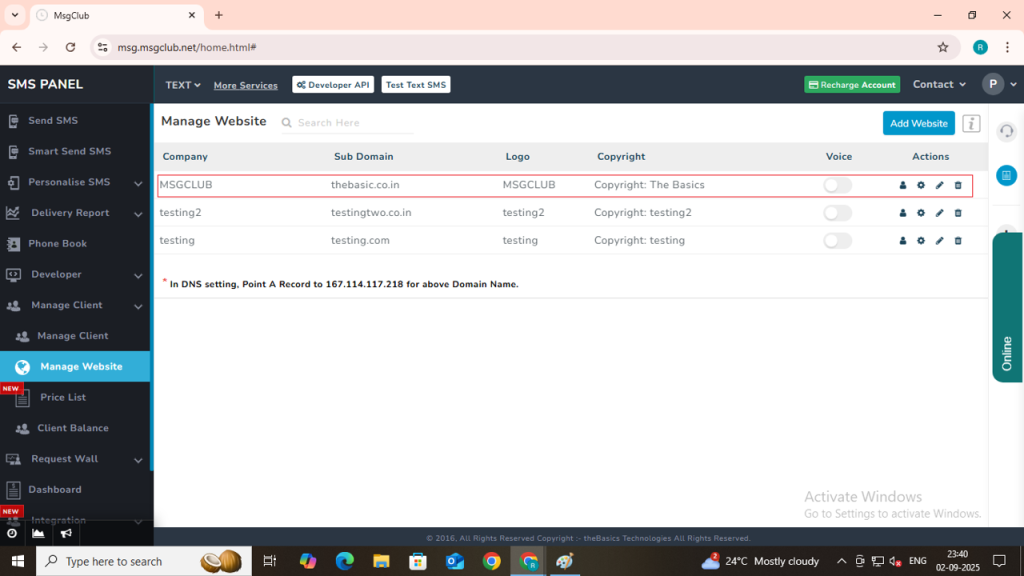Viewport: 1024px width, 576px height.
Task: Open Chrome's three-dot menu
Action: click(1007, 47)
